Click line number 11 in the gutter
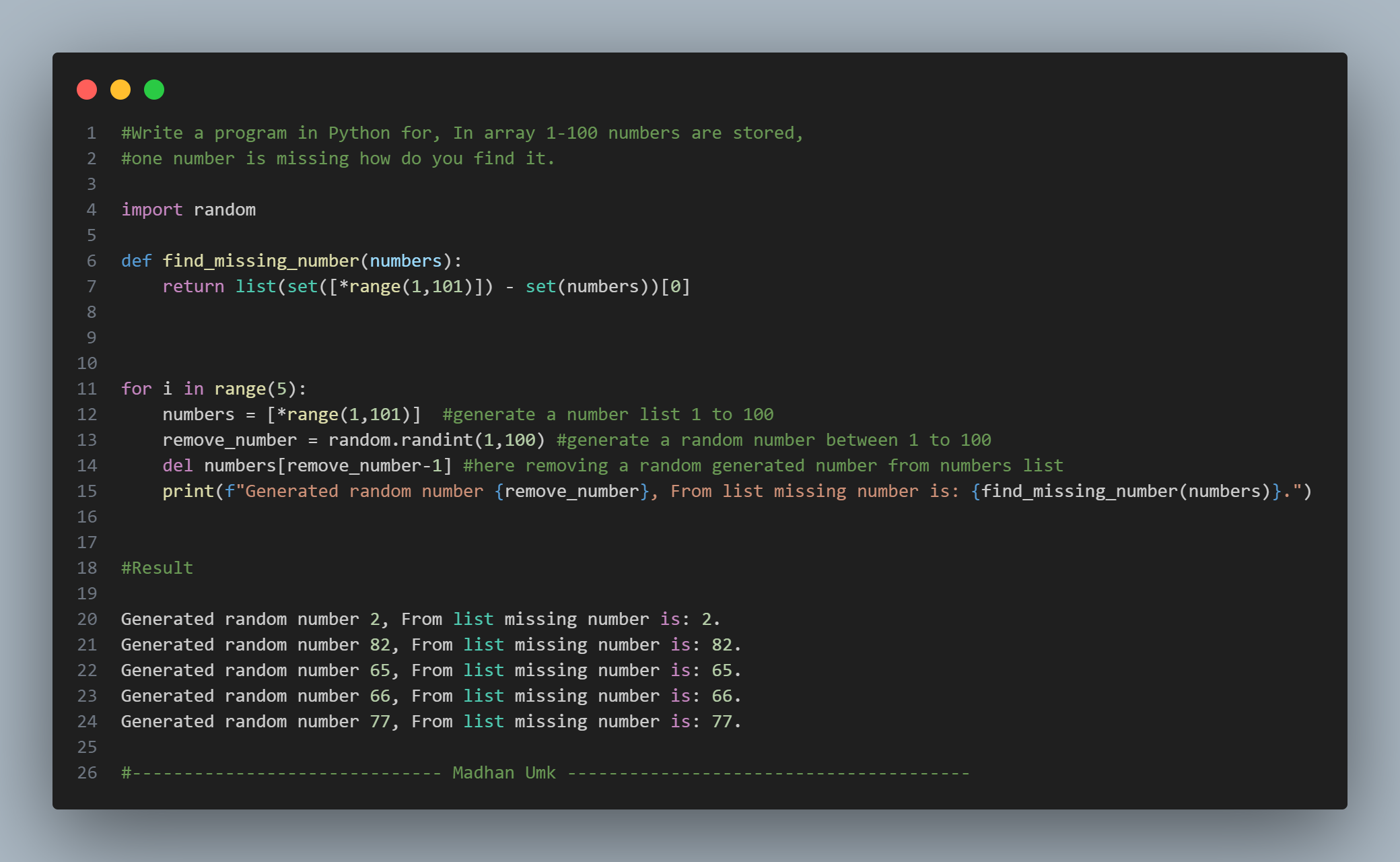Screen dimensions: 1400x862 [87, 389]
